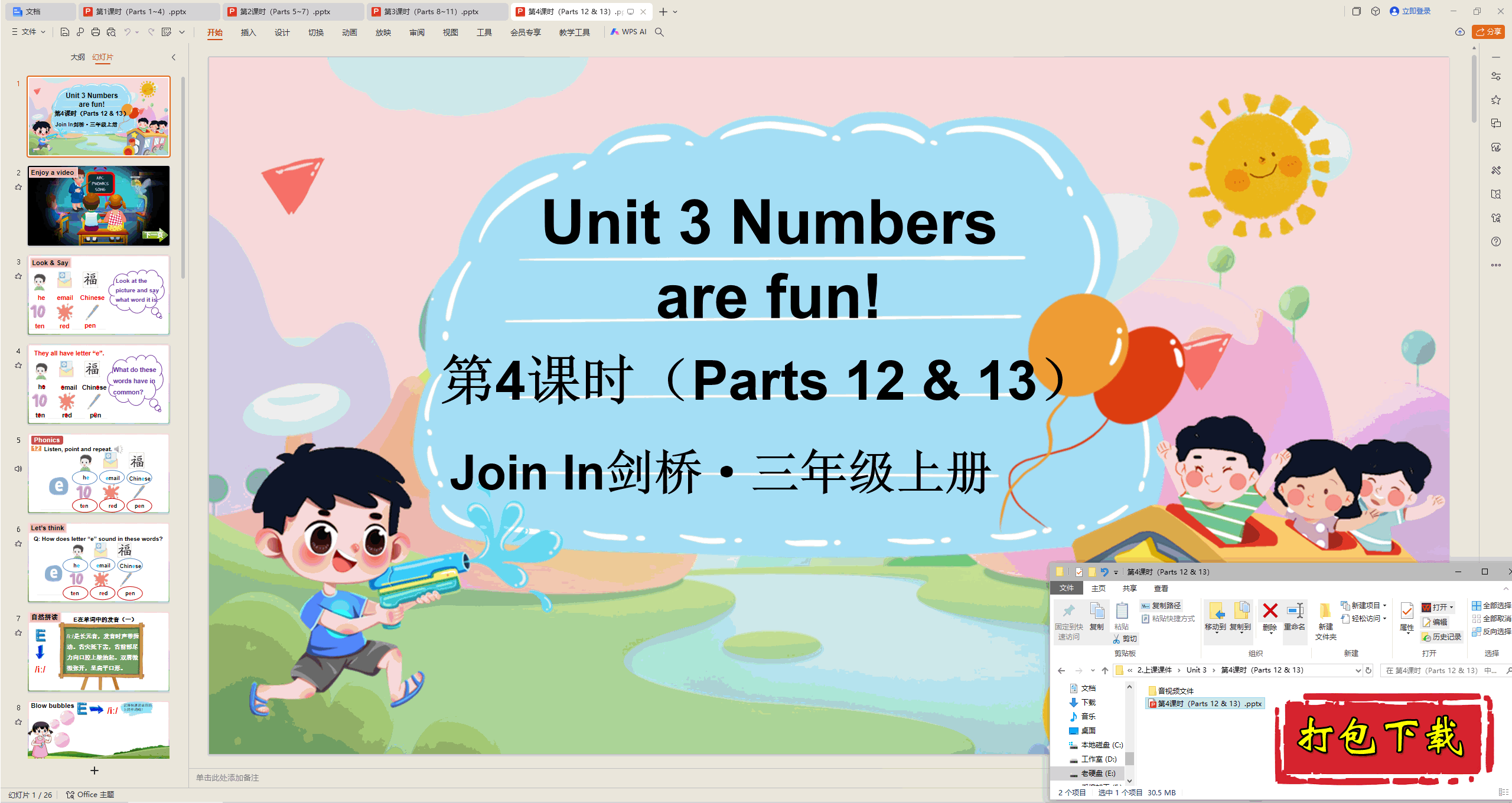Click the speaker icon beside slide 5
The image size is (1512, 803).
point(18,469)
